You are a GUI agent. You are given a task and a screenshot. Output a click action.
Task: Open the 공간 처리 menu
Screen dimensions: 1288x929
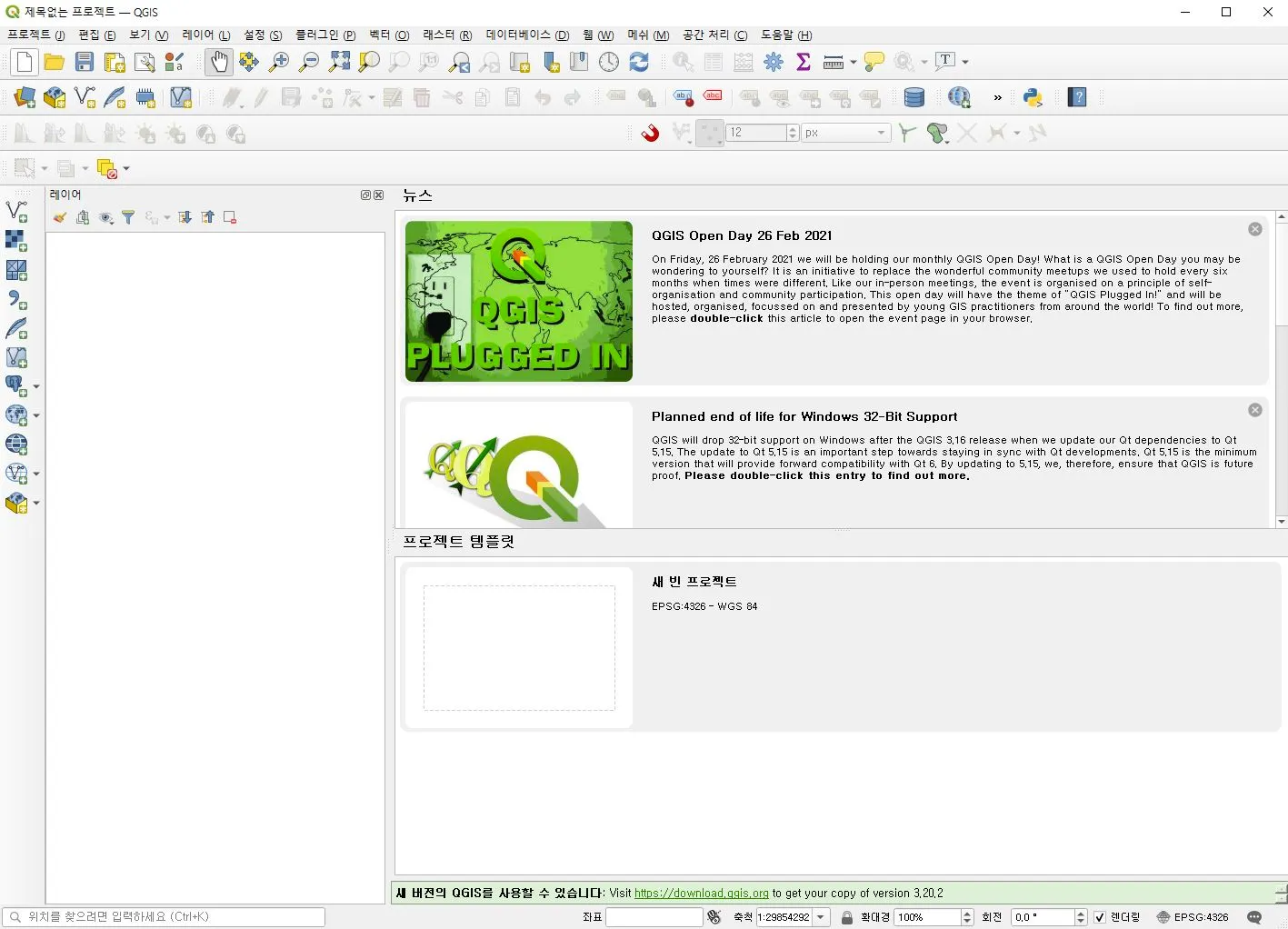(714, 35)
